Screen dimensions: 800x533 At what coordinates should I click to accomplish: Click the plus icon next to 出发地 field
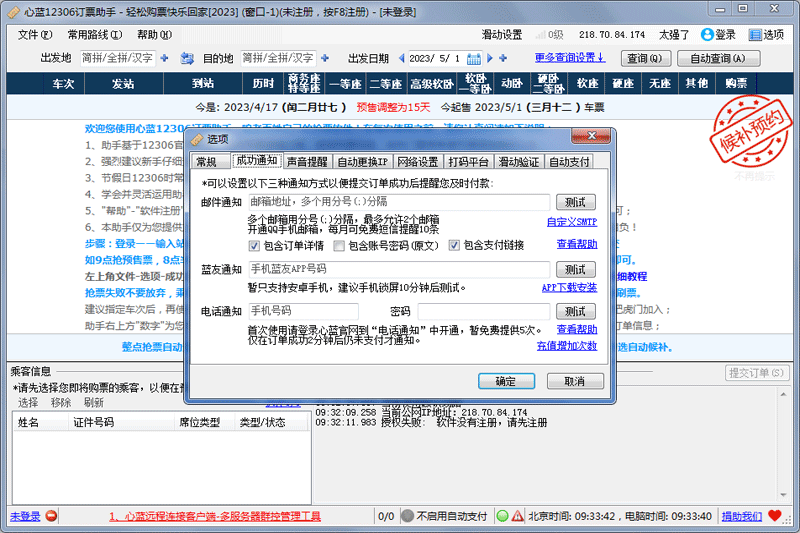(x=165, y=58)
